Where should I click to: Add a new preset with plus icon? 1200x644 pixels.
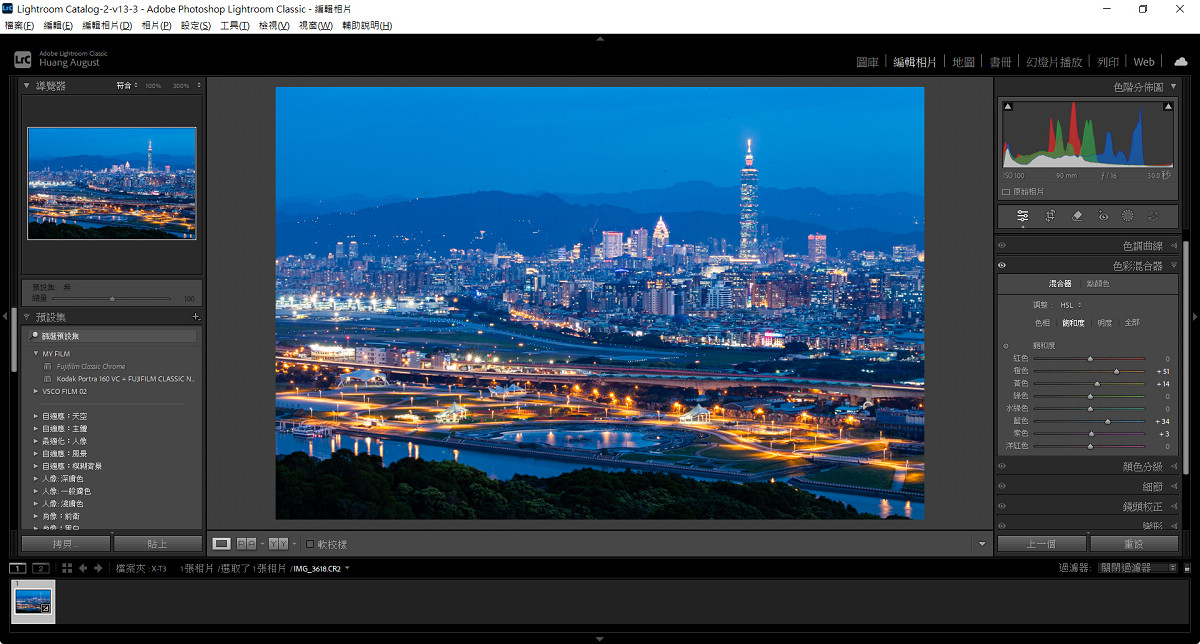point(196,317)
